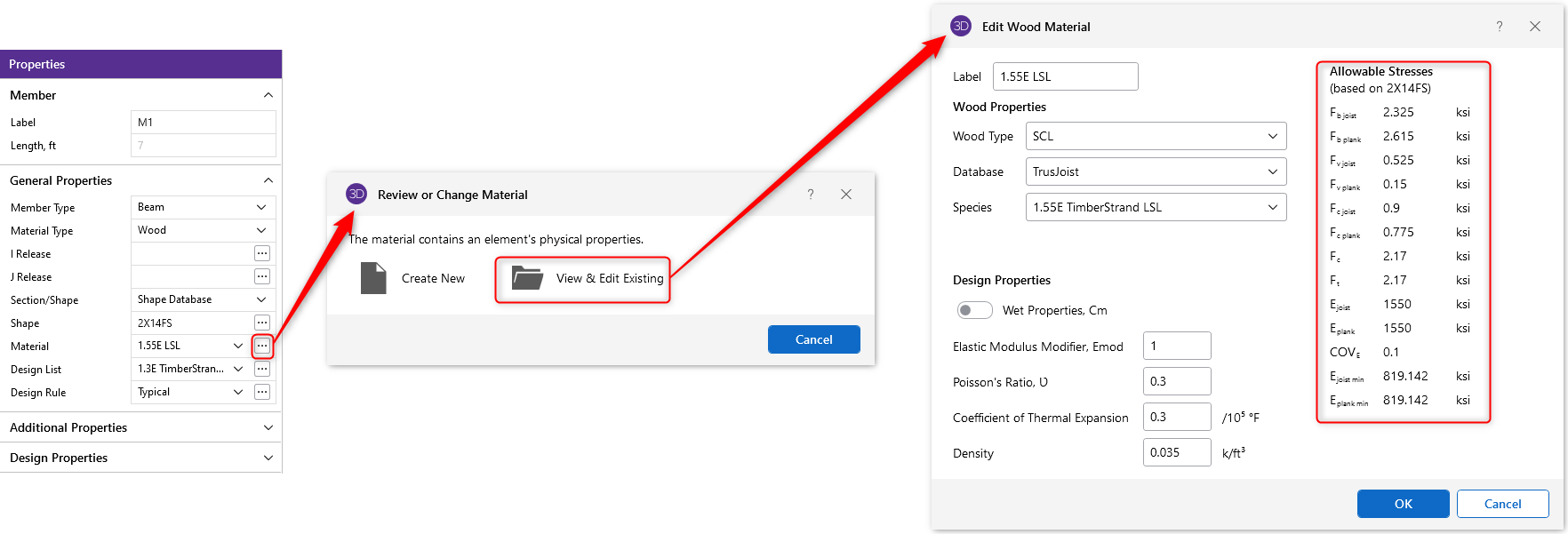This screenshot has width=1568, height=534.
Task: Click the Create New document icon
Action: [373, 278]
